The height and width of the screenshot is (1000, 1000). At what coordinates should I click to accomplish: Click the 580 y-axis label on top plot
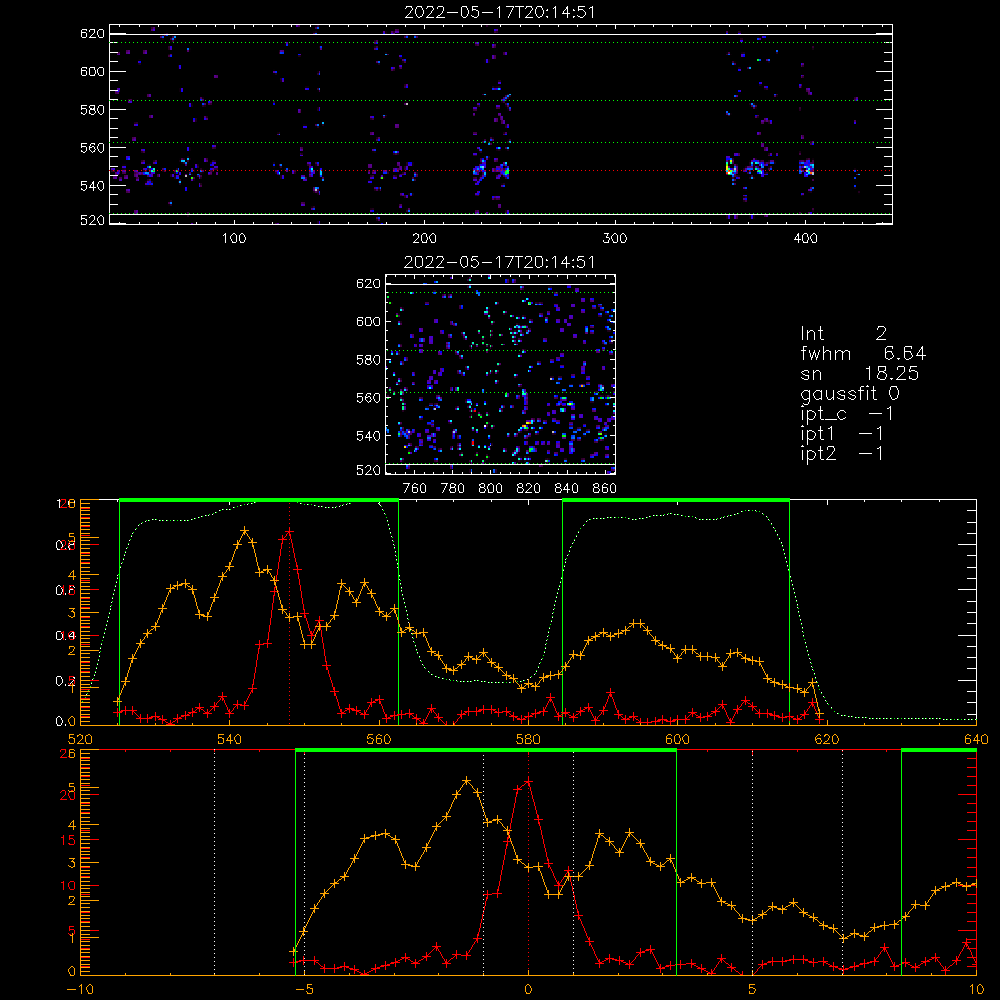[x=92, y=110]
